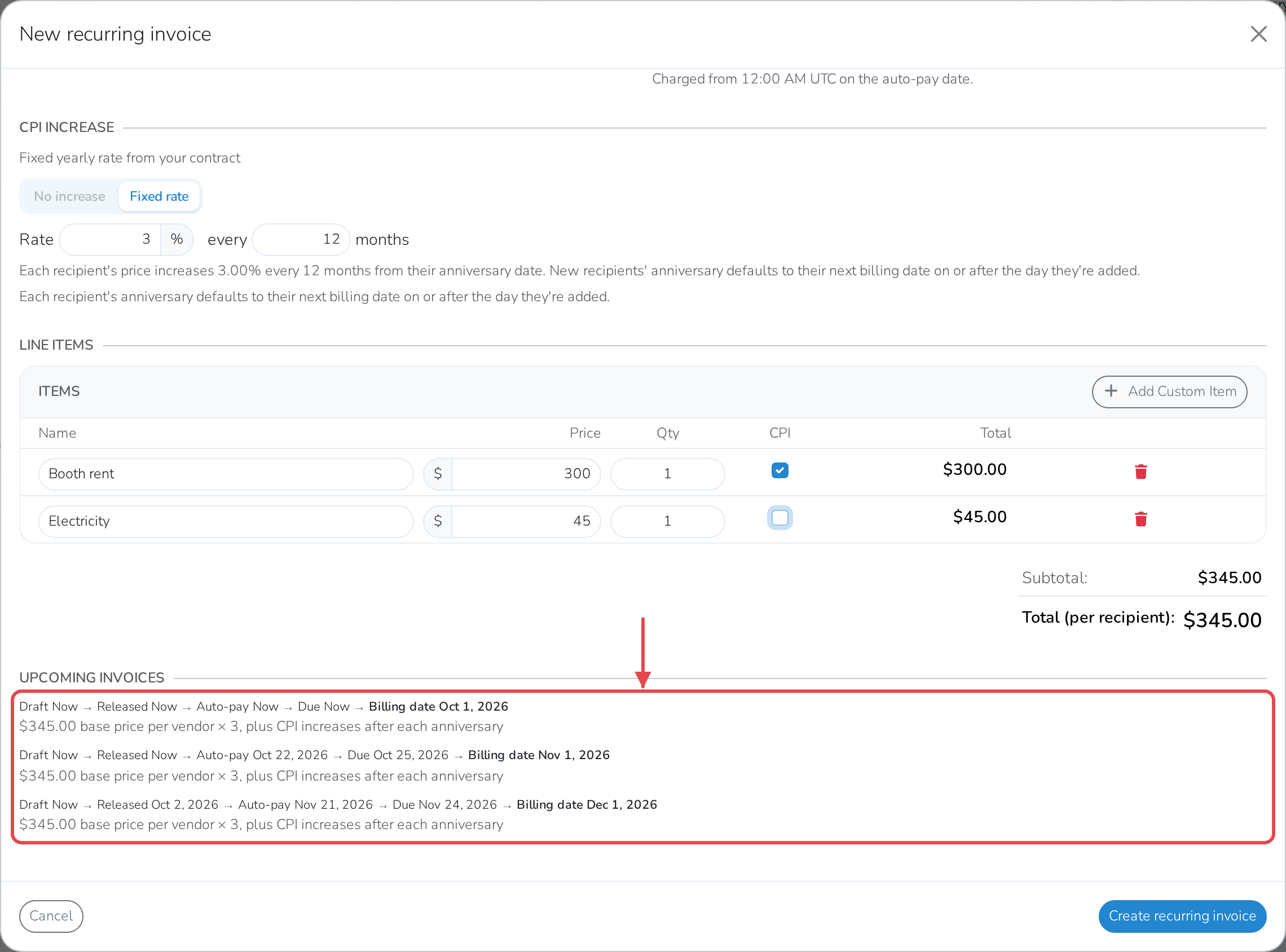This screenshot has height=952, width=1286.
Task: Click the $300.00 Booth rent total
Action: point(974,470)
